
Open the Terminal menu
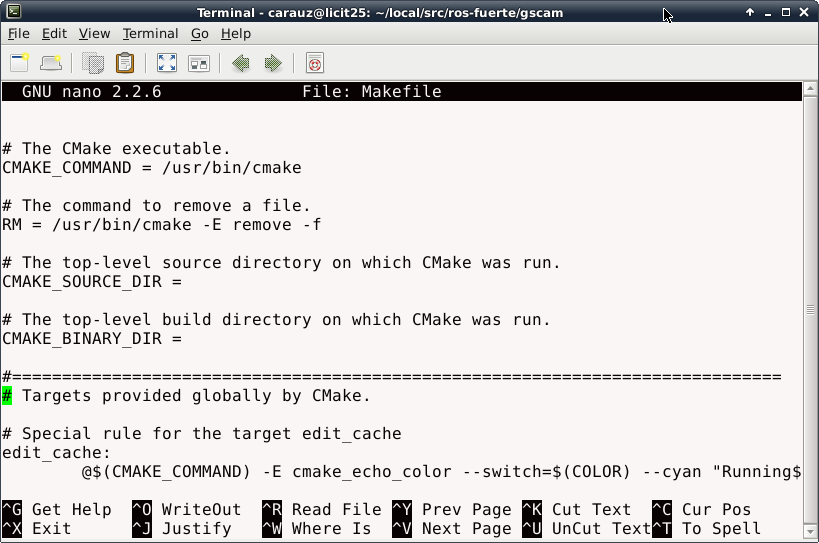coord(150,33)
